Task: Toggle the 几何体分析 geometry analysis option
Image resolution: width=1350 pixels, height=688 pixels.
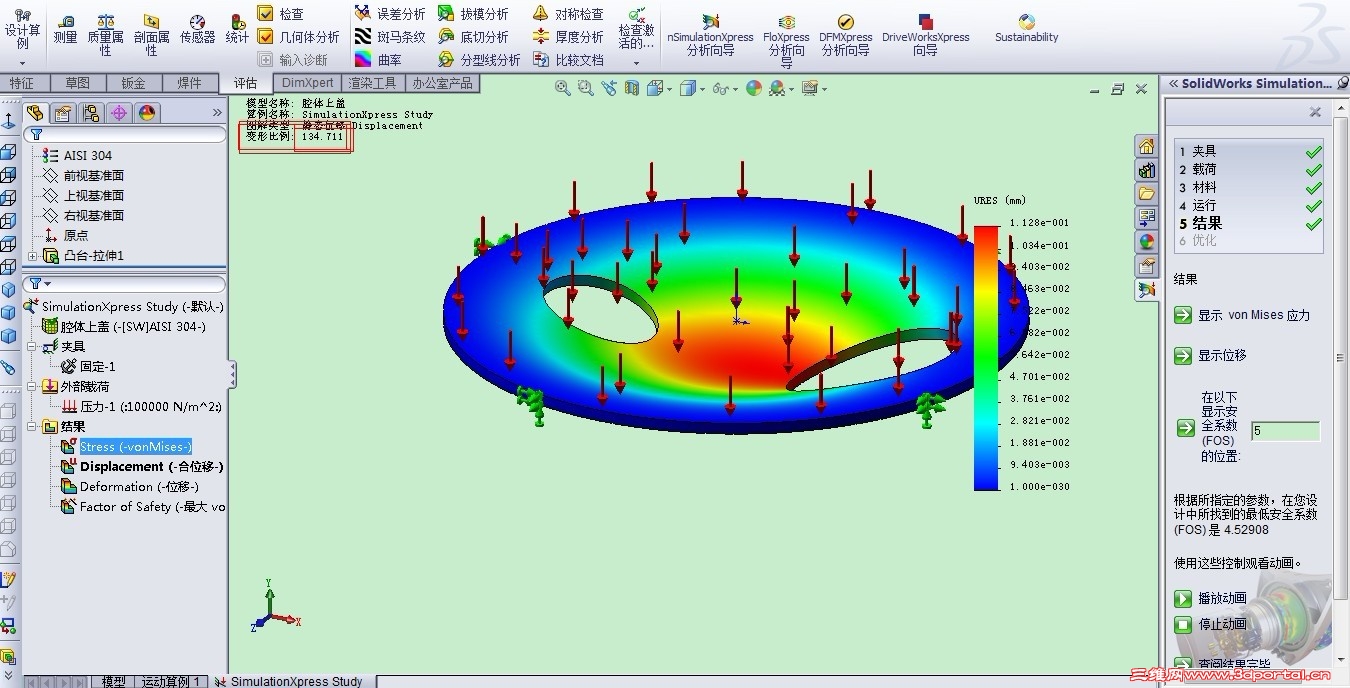Action: pyautogui.click(x=298, y=37)
